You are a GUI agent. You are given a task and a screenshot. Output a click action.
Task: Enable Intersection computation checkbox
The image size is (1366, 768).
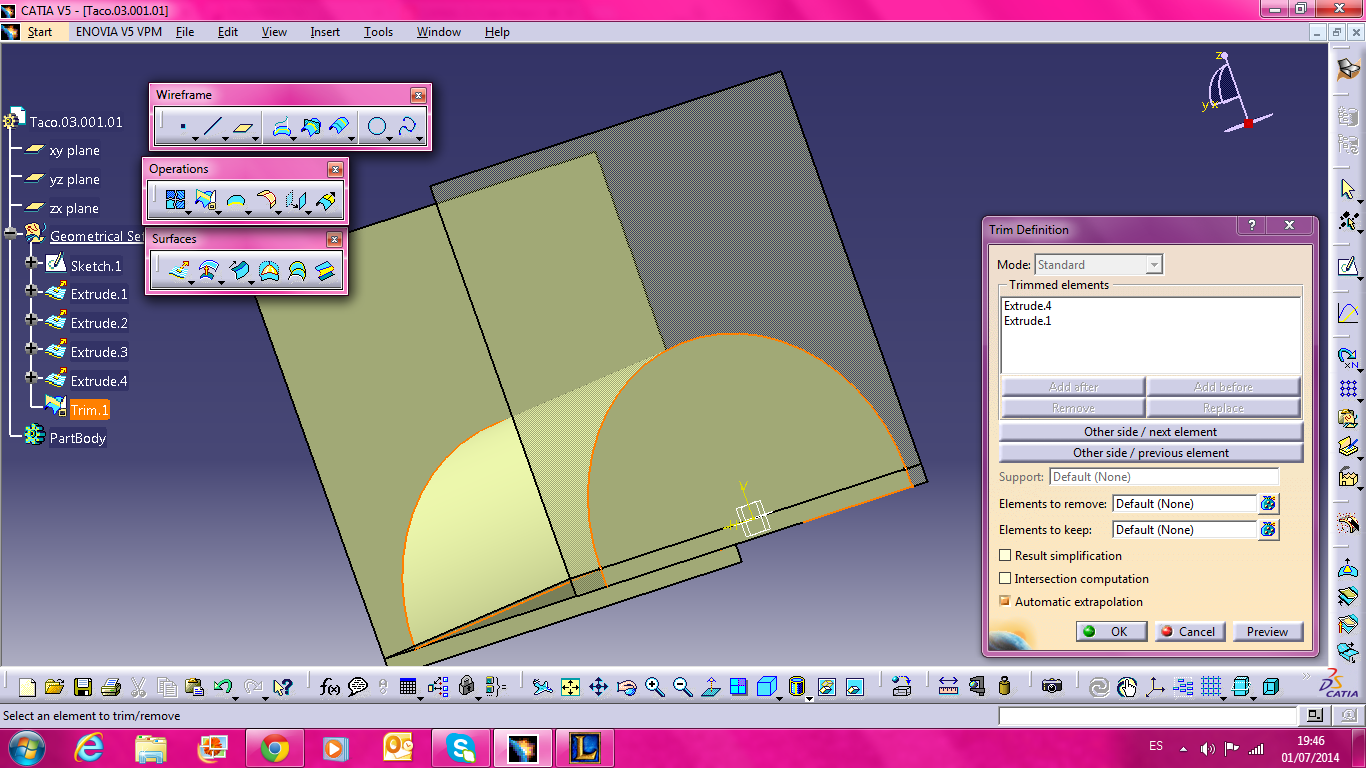click(1006, 579)
